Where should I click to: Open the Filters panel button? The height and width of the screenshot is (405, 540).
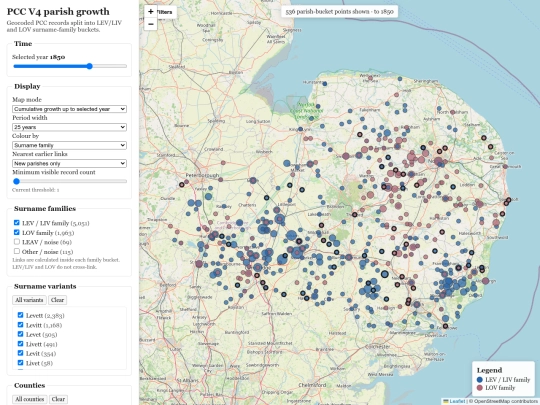[167, 12]
